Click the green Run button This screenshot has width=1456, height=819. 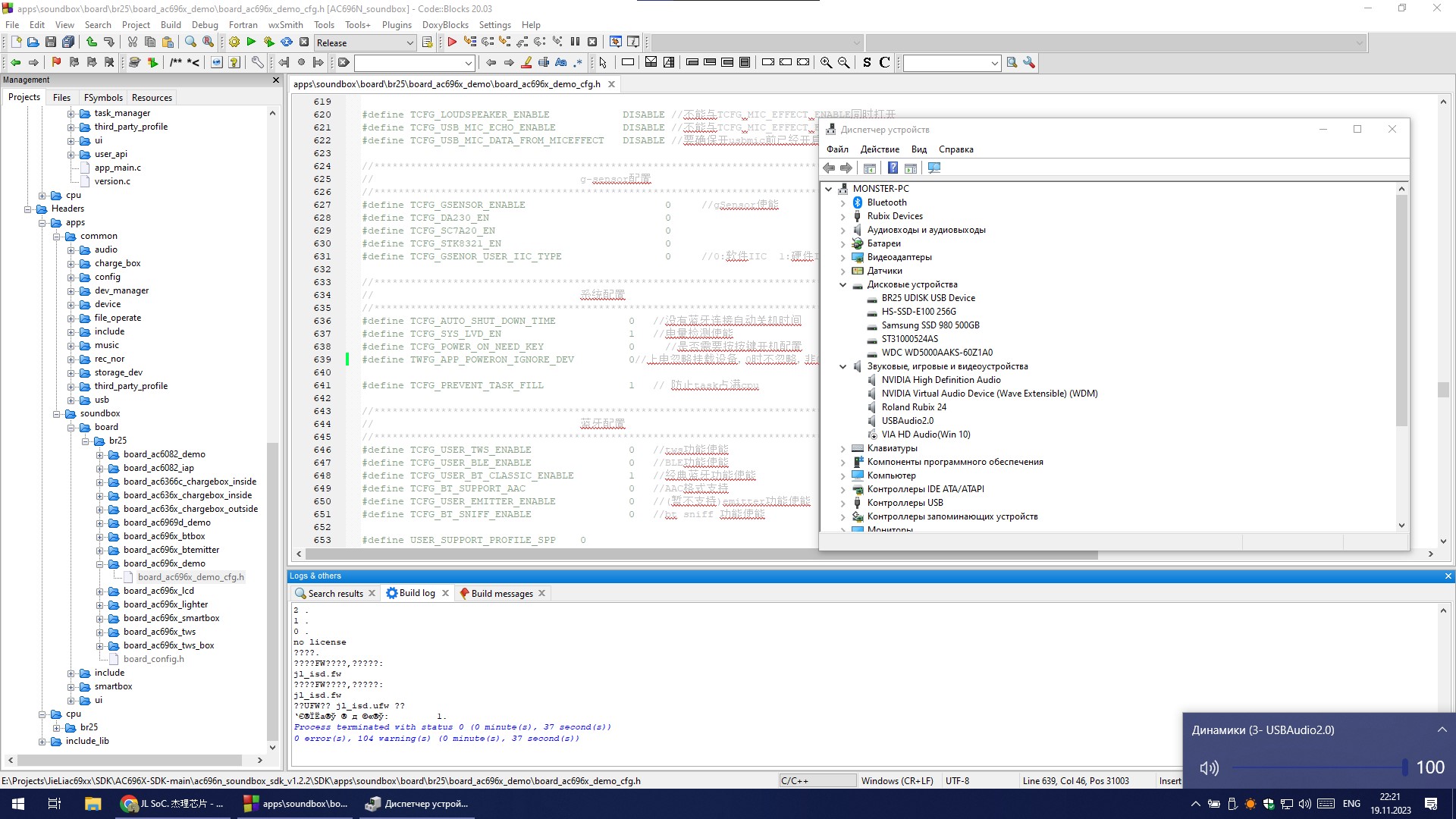(252, 42)
